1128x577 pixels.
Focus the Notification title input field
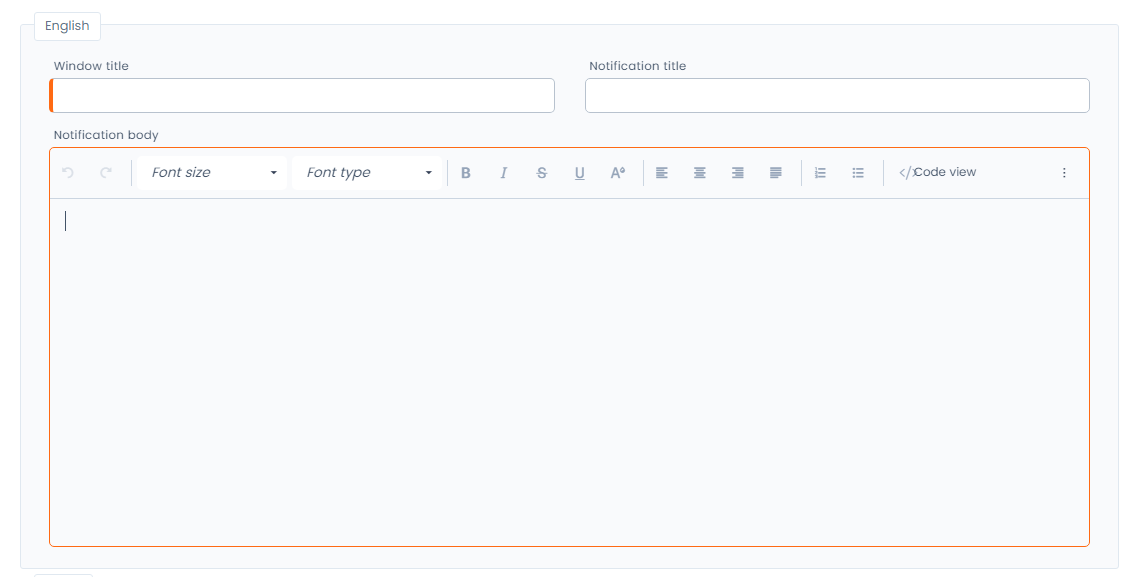pyautogui.click(x=836, y=96)
